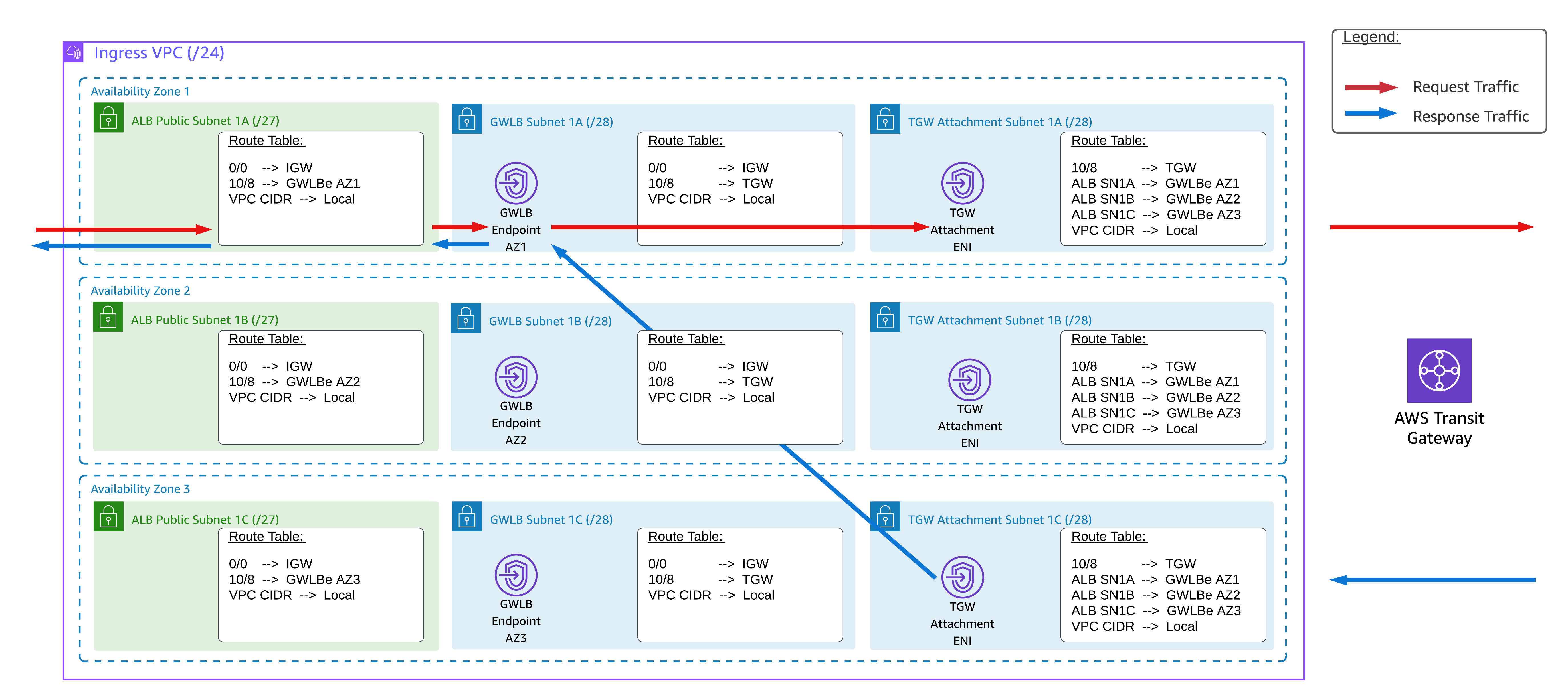Select the Ingress VPC (/24) title
This screenshot has width=1568, height=700.
(x=159, y=53)
